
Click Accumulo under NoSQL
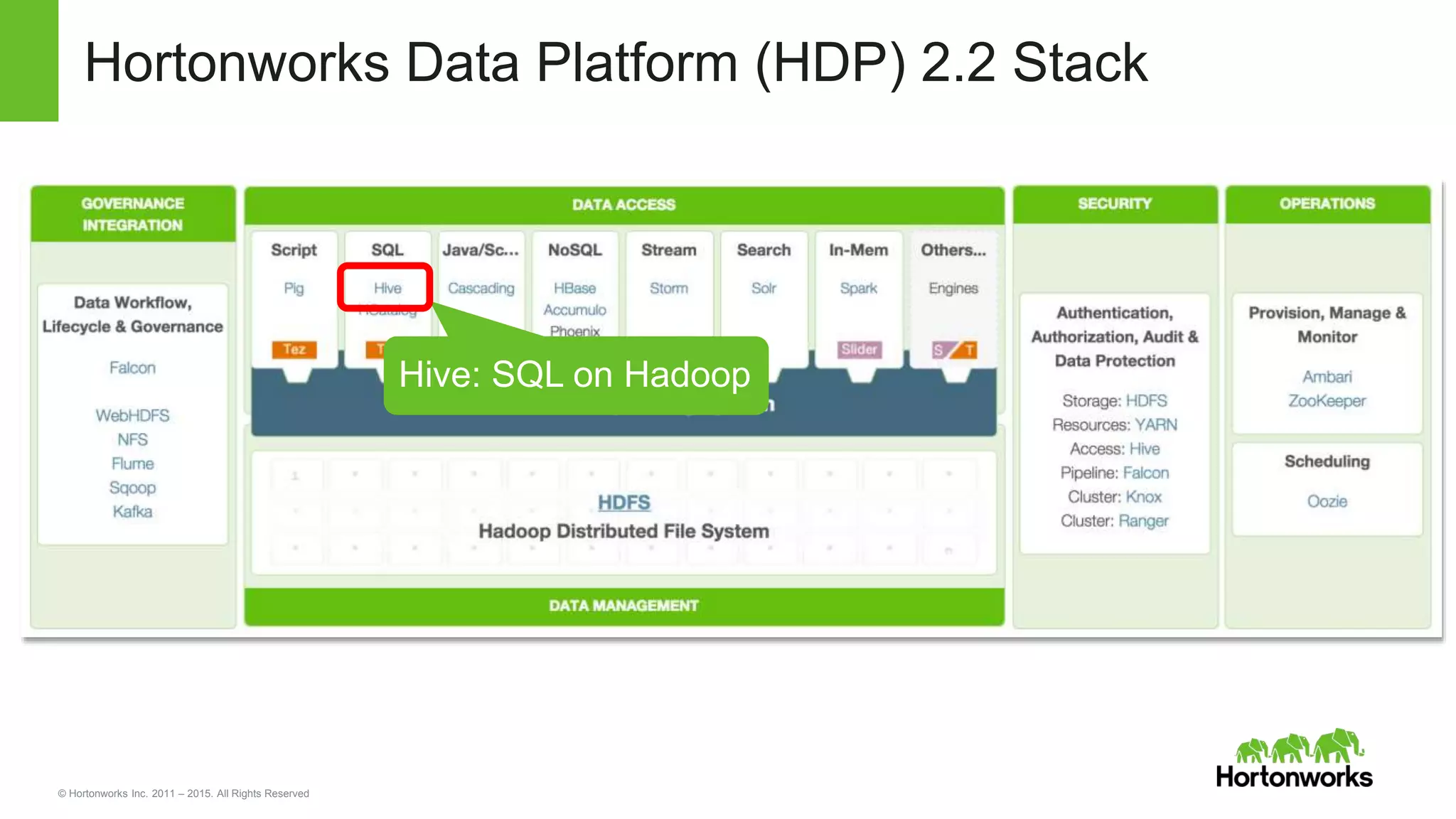point(574,310)
